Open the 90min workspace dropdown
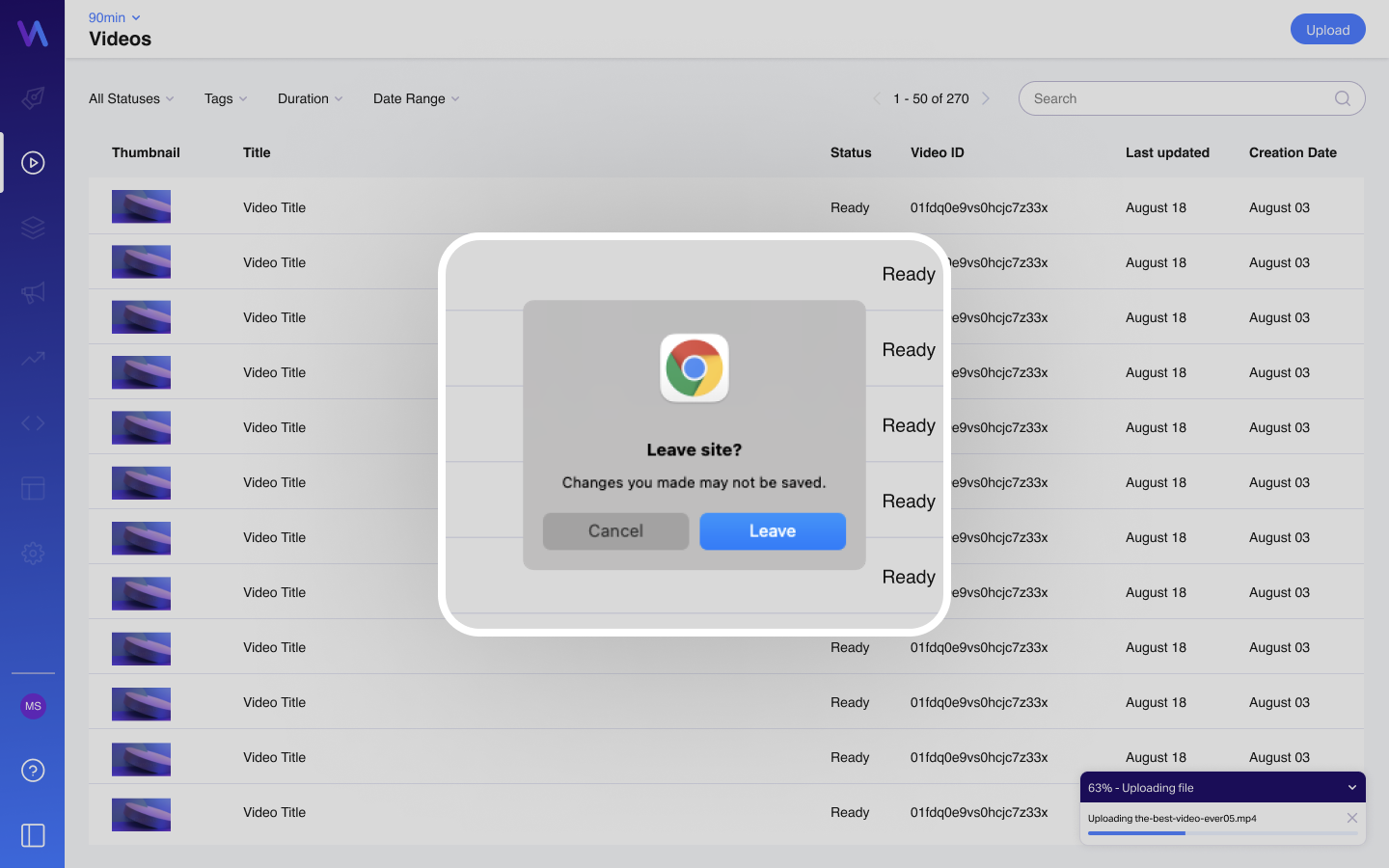Screen dimensions: 1389x868 (115, 17)
